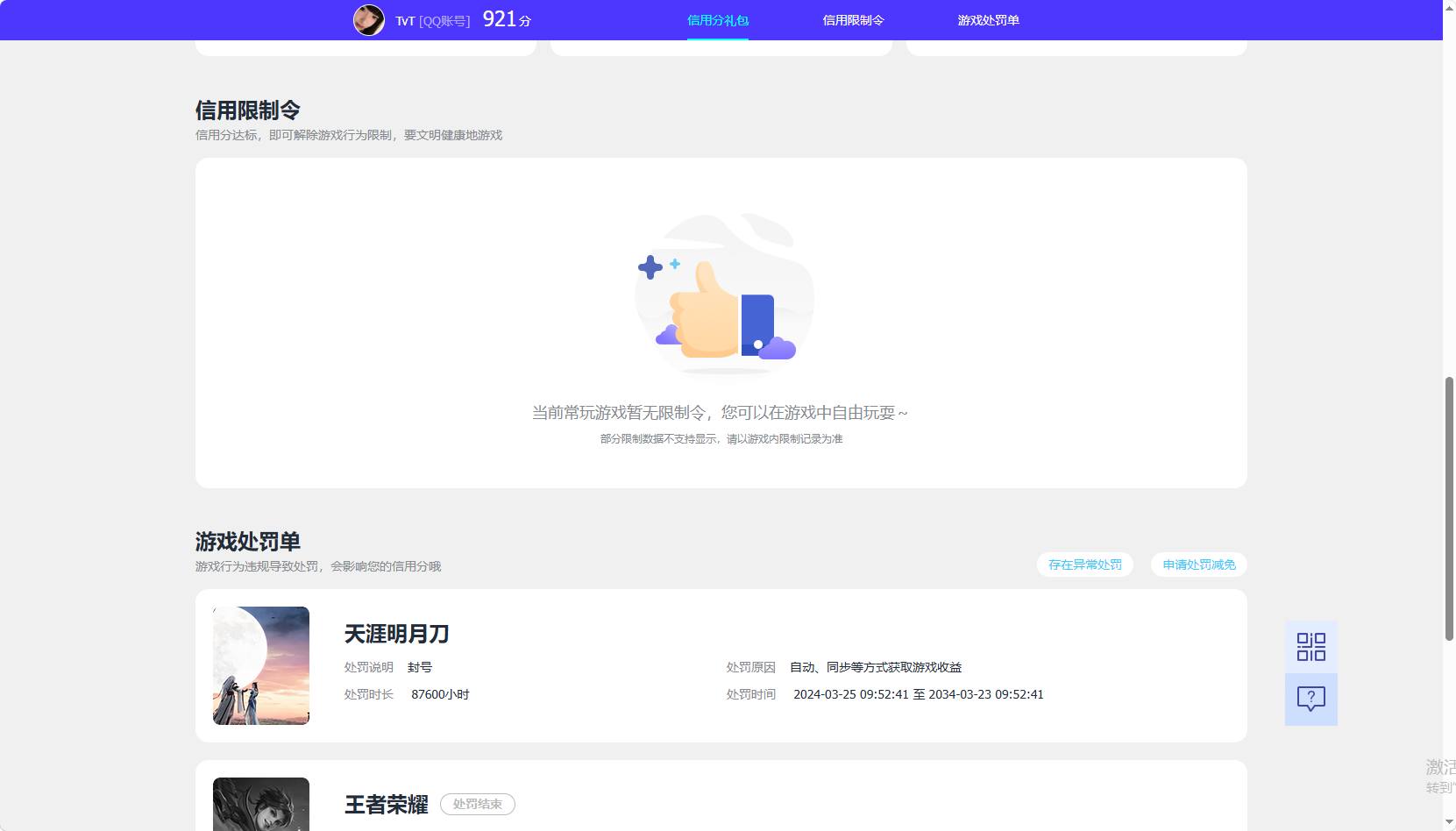Switch to the 信用分礼包 tab
Viewport: 1456px width, 831px height.
(x=717, y=20)
